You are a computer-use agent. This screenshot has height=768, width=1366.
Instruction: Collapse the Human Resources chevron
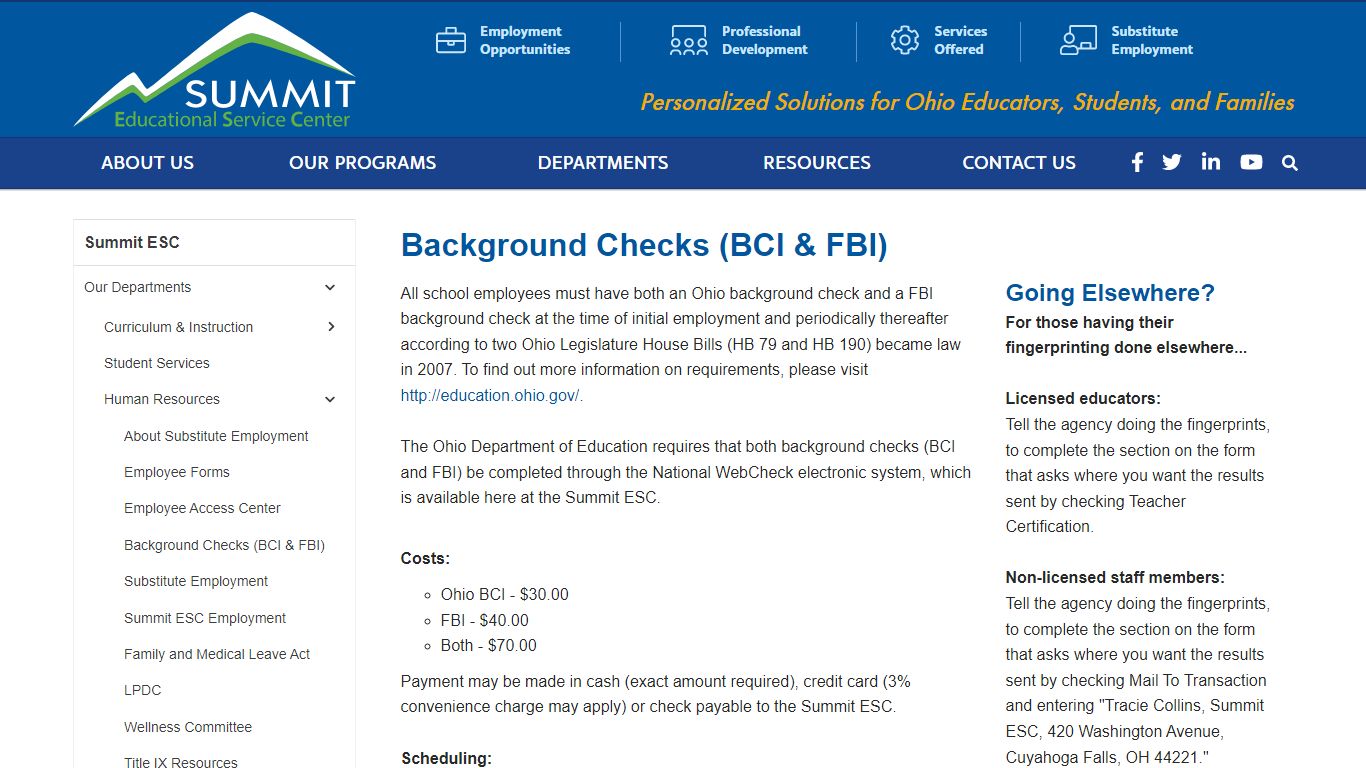coord(330,400)
